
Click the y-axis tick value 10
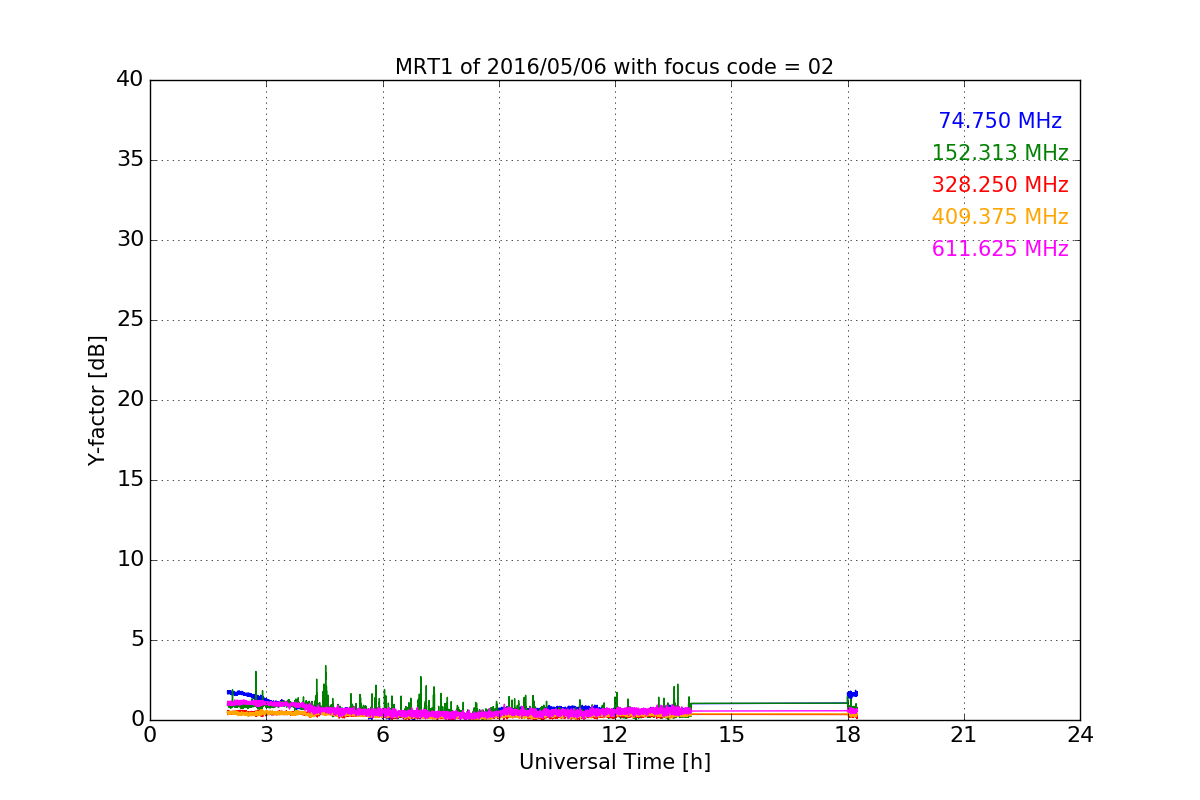coord(130,560)
